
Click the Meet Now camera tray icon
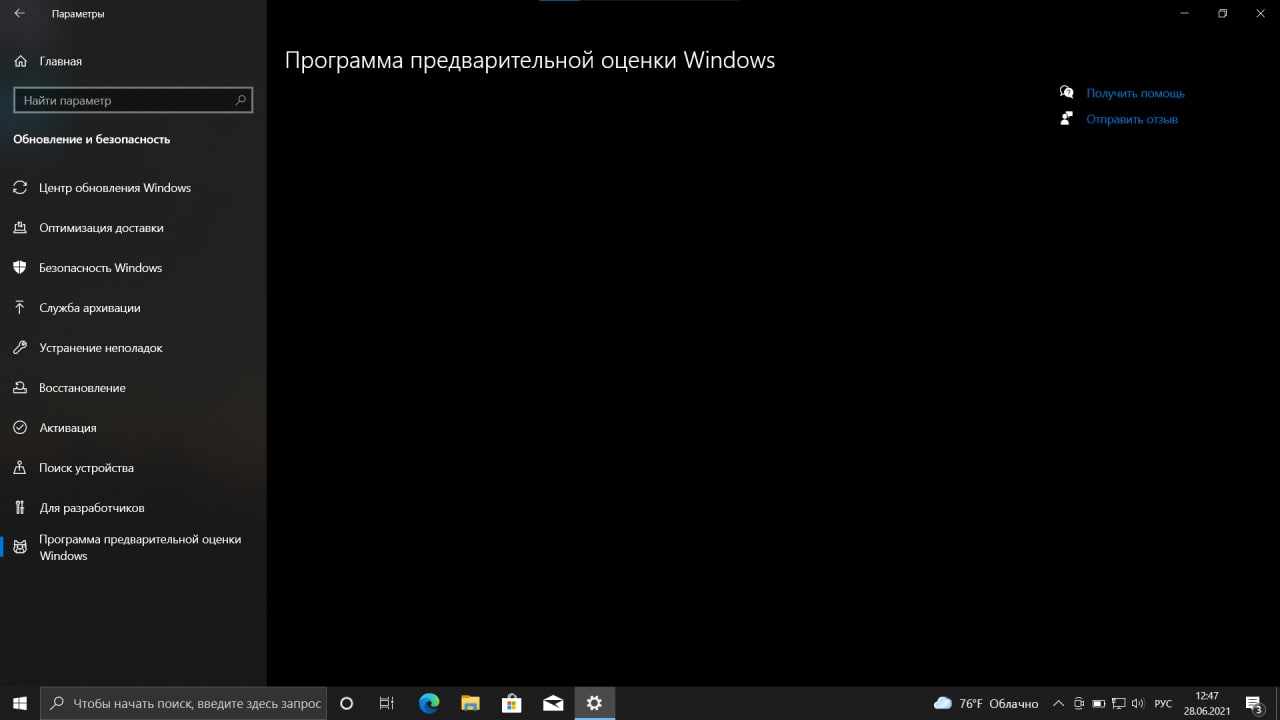pyautogui.click(x=1079, y=703)
